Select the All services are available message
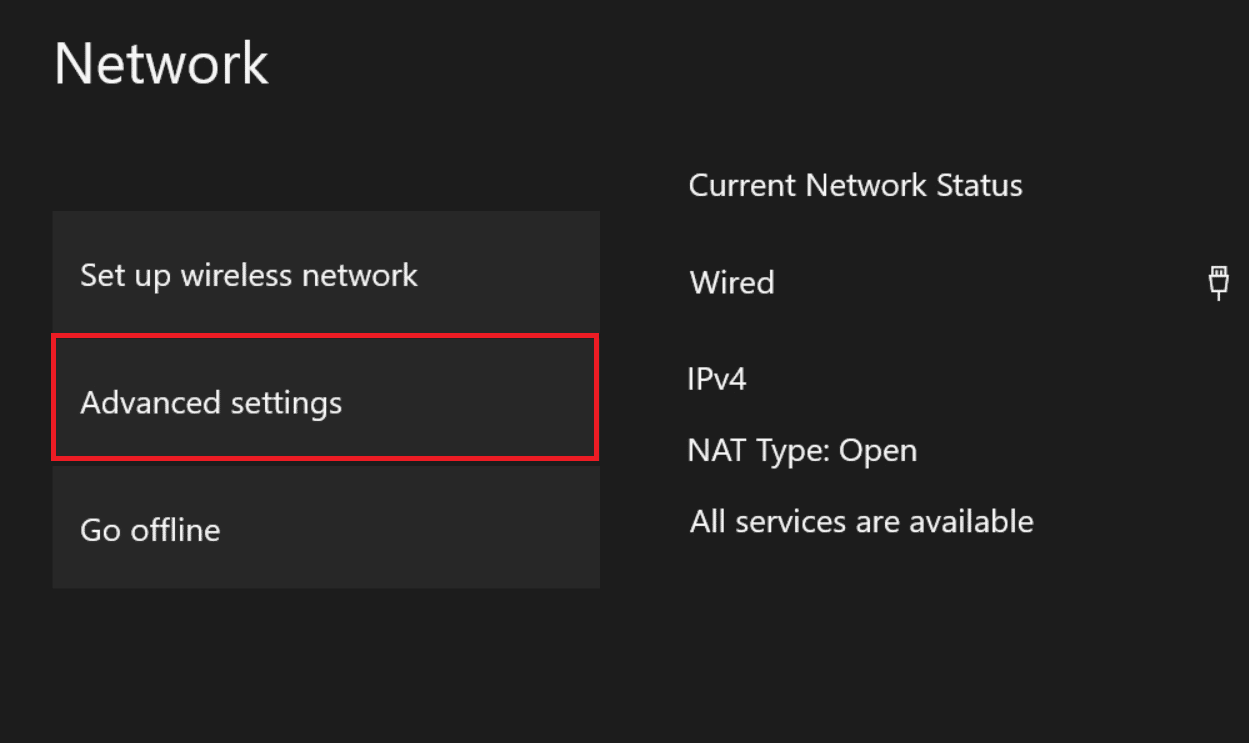The image size is (1249, 743). tap(861, 521)
